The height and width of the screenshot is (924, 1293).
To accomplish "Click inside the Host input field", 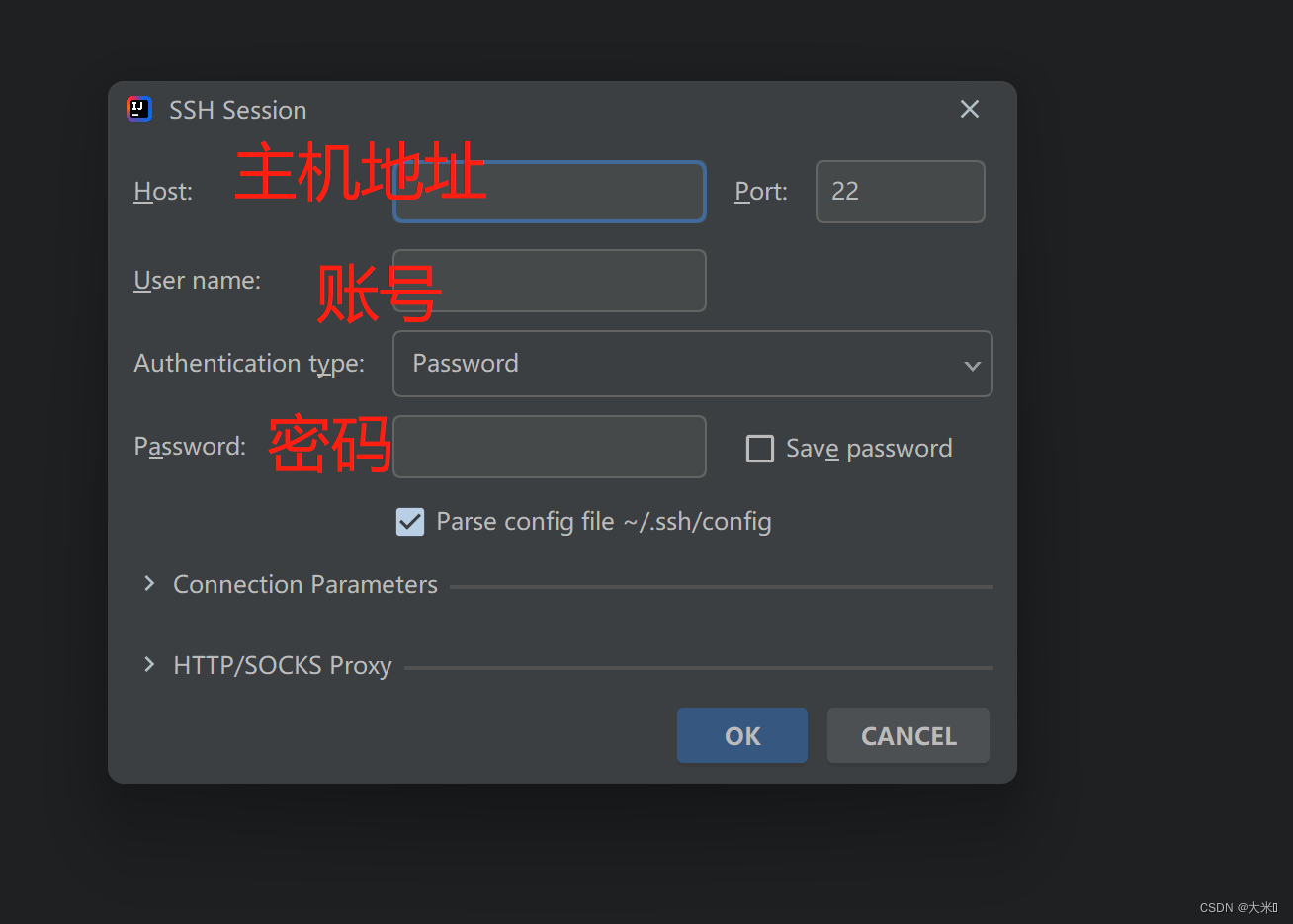I will click(550, 191).
